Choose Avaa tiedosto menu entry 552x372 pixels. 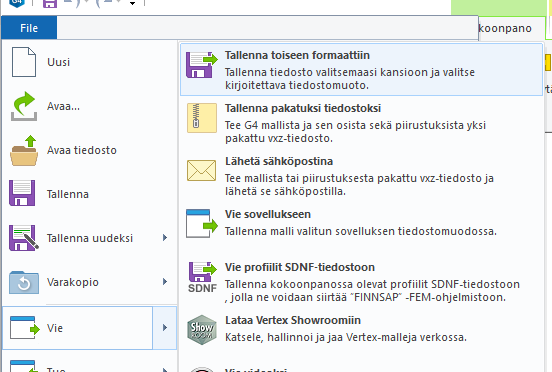tap(82, 150)
